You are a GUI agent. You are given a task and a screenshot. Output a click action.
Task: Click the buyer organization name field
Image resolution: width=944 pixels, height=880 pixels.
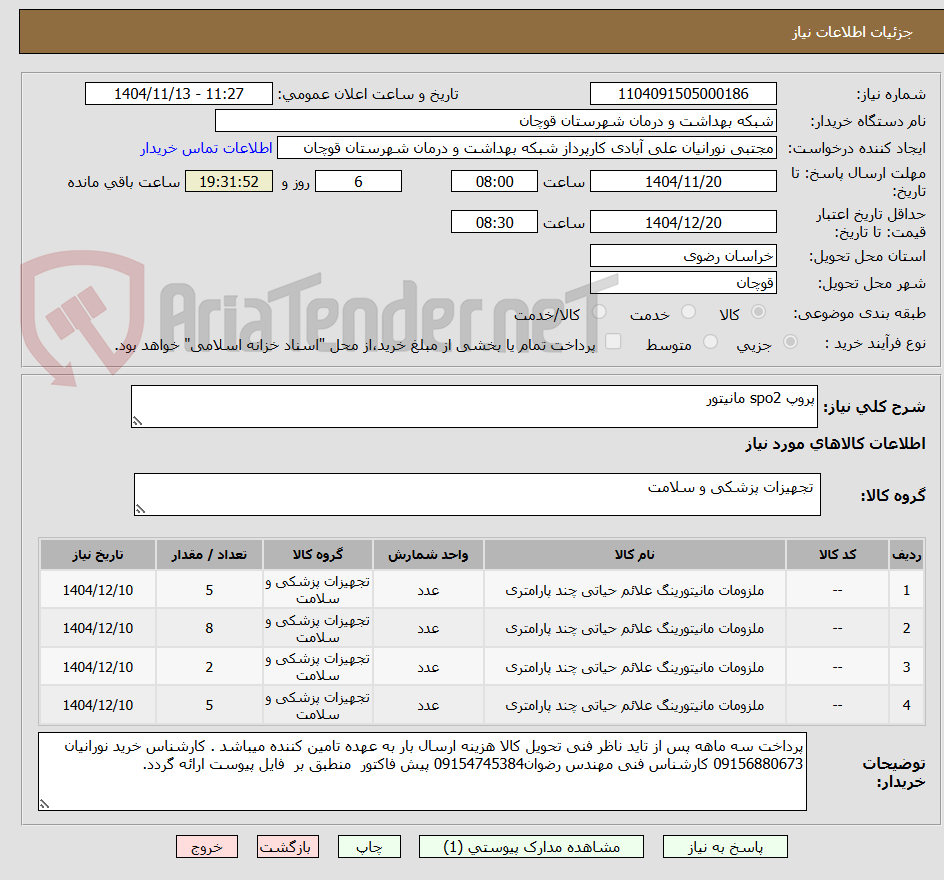click(x=495, y=121)
